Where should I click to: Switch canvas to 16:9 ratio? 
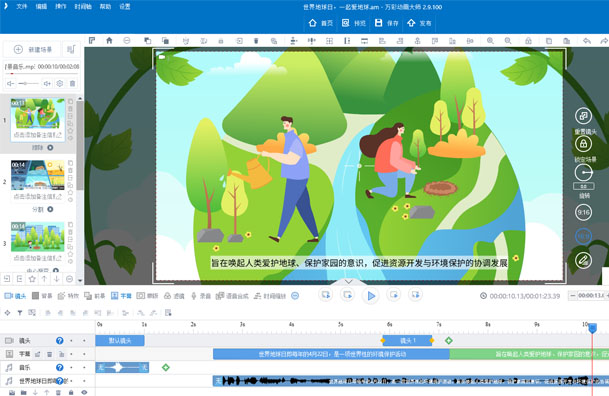pyautogui.click(x=583, y=236)
